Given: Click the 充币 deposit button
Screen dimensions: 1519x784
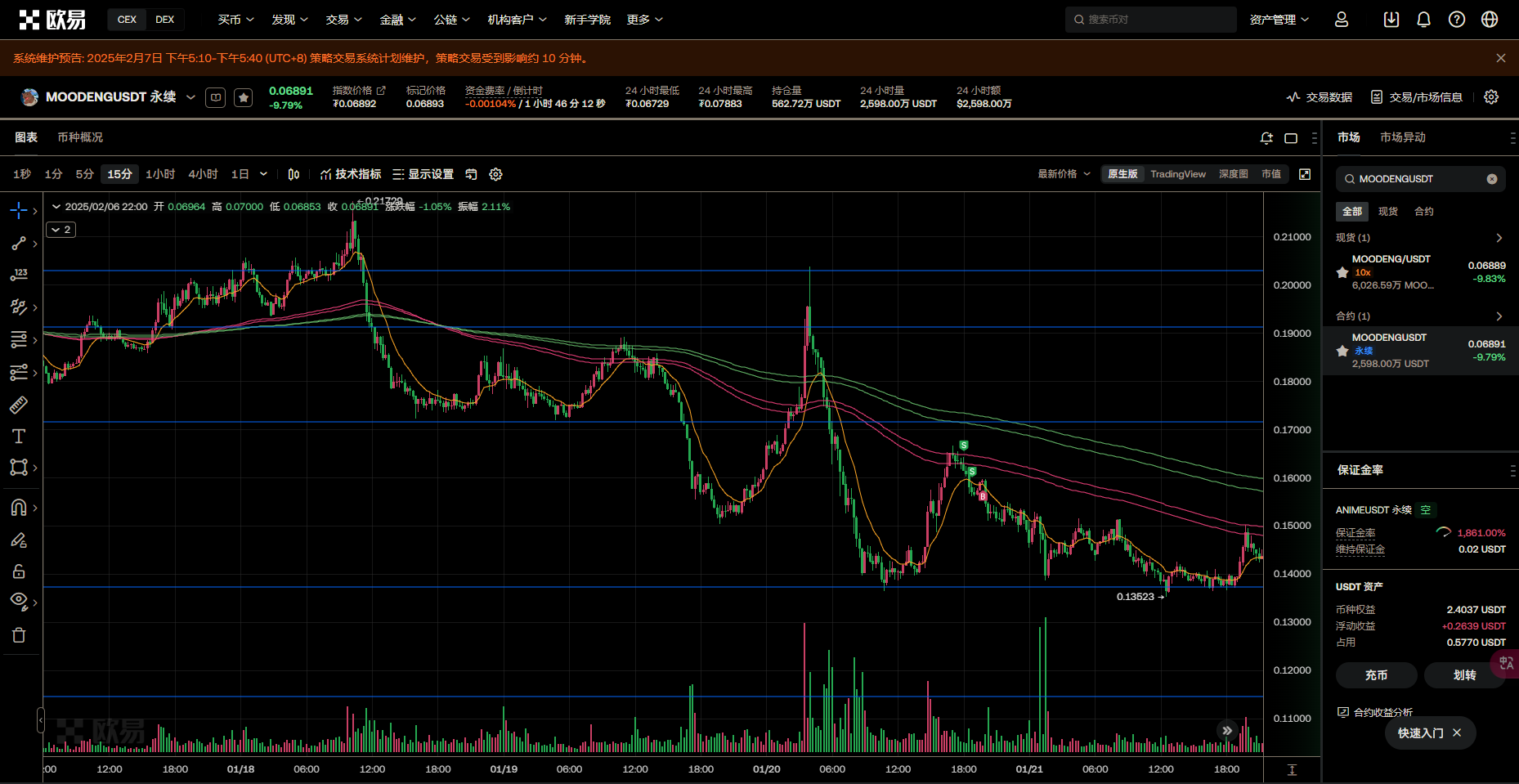Looking at the screenshot, I should 1377,675.
